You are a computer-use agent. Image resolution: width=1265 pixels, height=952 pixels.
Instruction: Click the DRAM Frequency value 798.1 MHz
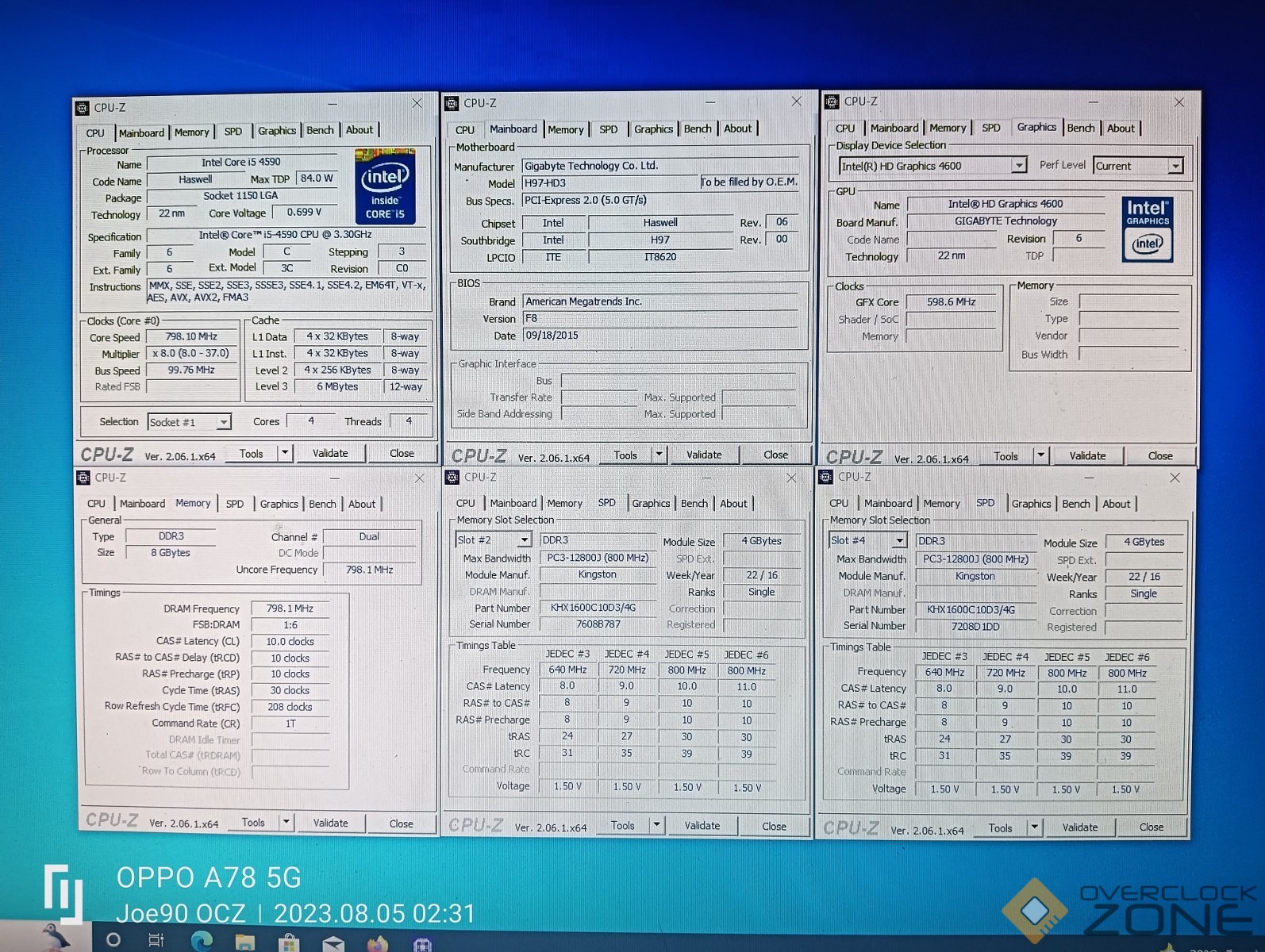click(x=290, y=608)
